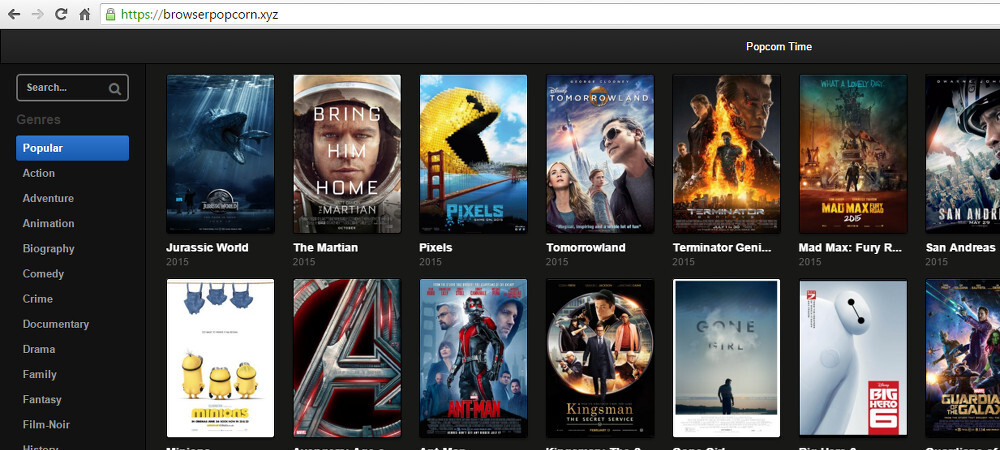Click the Popcorn Time header title
The height and width of the screenshot is (450, 1000).
779,47
